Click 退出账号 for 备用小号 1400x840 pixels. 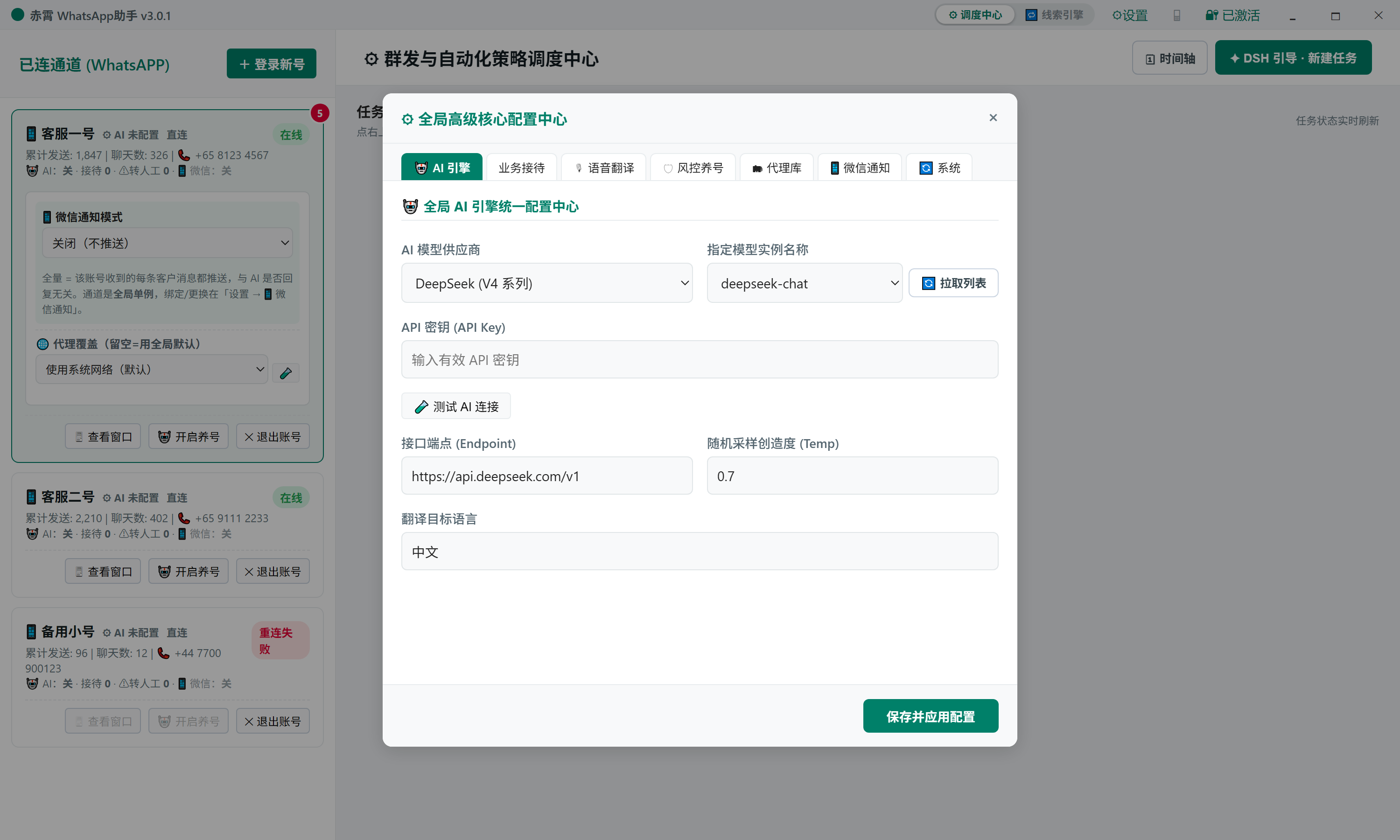(x=273, y=721)
